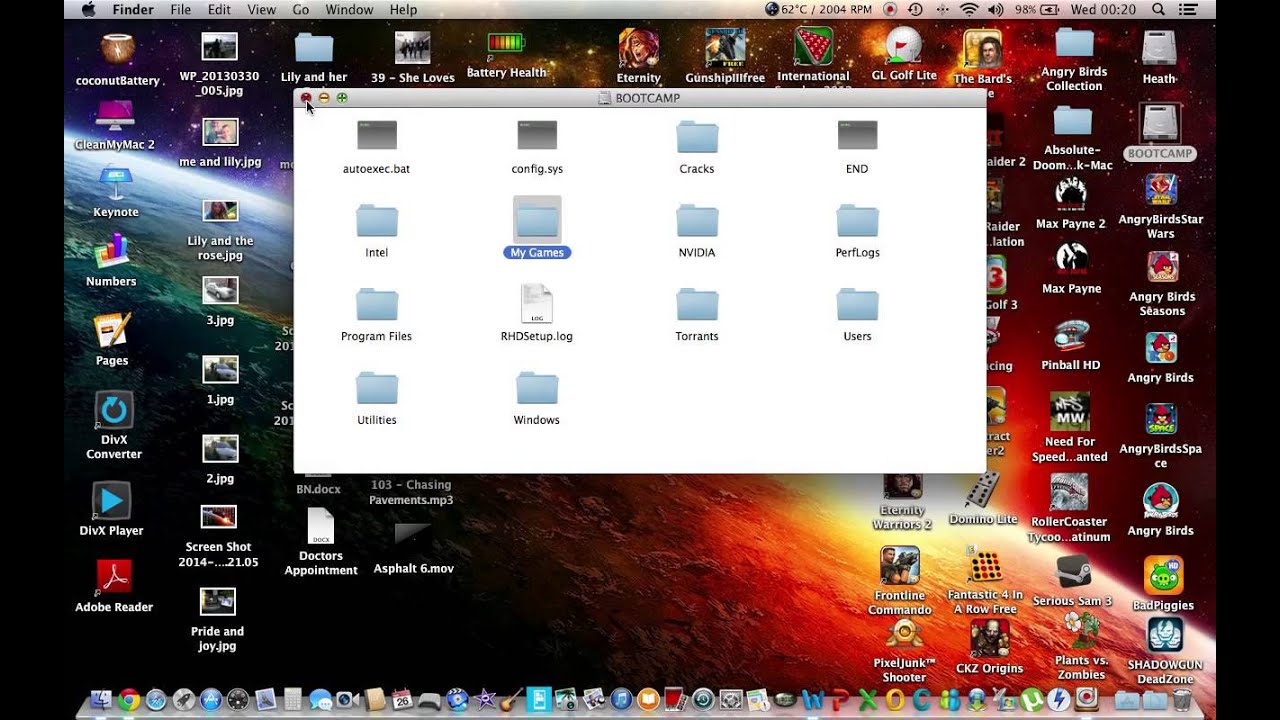Launch uTorrent from the Dock
The height and width of the screenshot is (720, 1280).
pos(1032,700)
